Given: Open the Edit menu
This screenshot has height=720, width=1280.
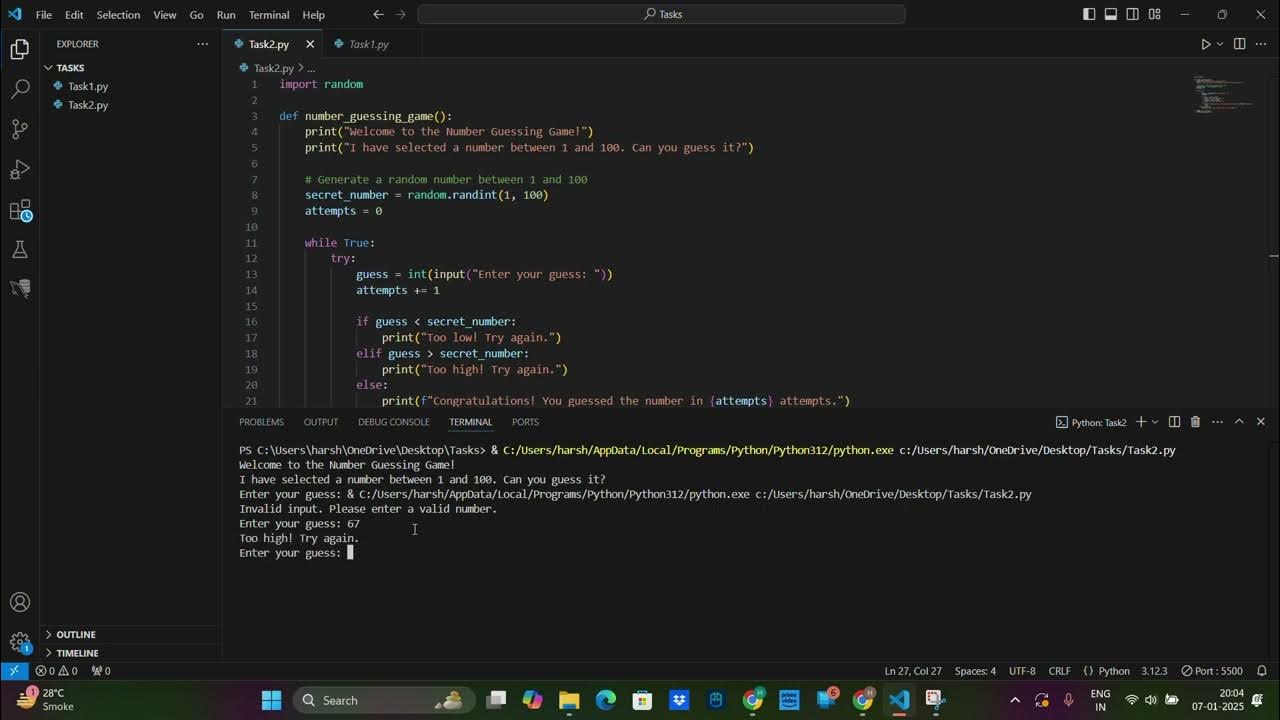Looking at the screenshot, I should (x=75, y=15).
